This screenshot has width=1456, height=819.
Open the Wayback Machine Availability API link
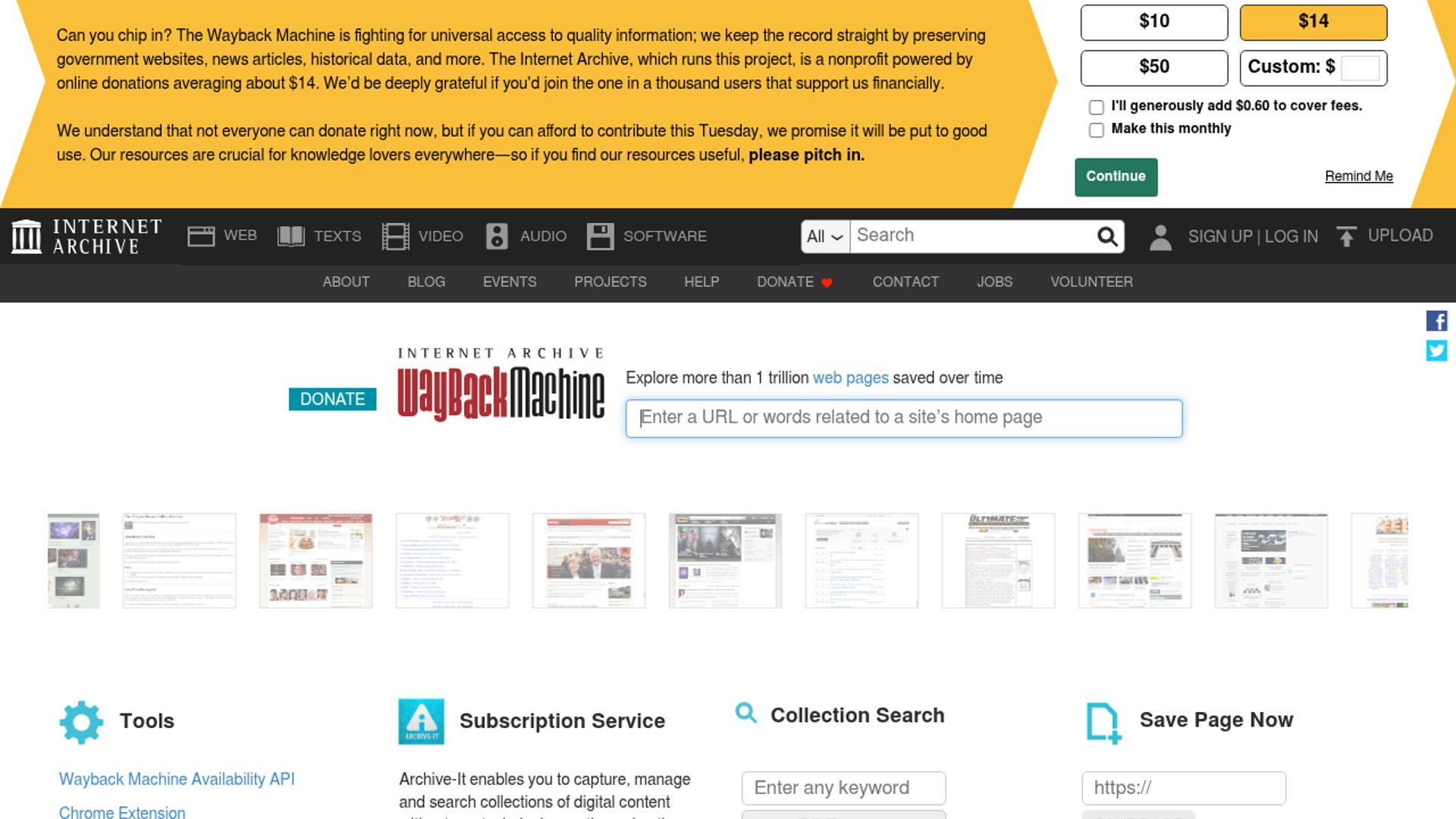[177, 779]
